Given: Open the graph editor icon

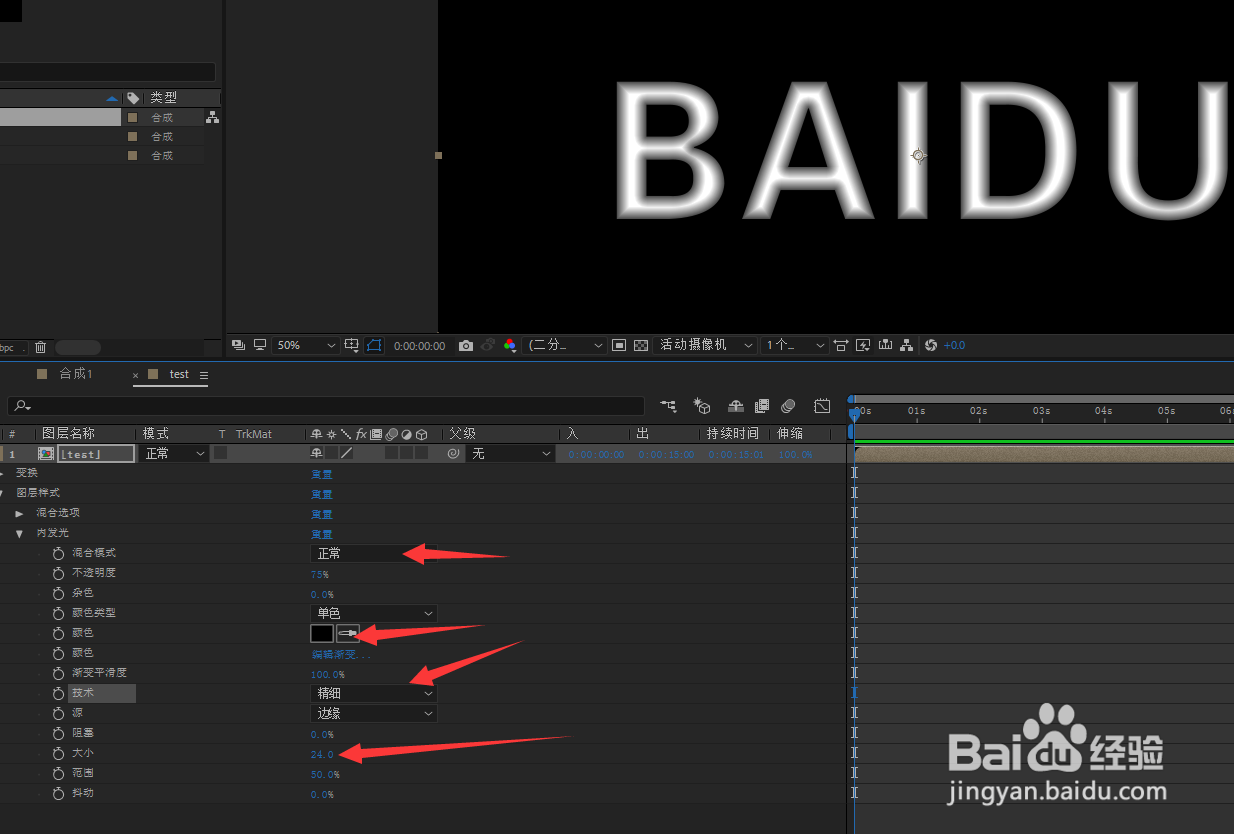Looking at the screenshot, I should point(822,406).
